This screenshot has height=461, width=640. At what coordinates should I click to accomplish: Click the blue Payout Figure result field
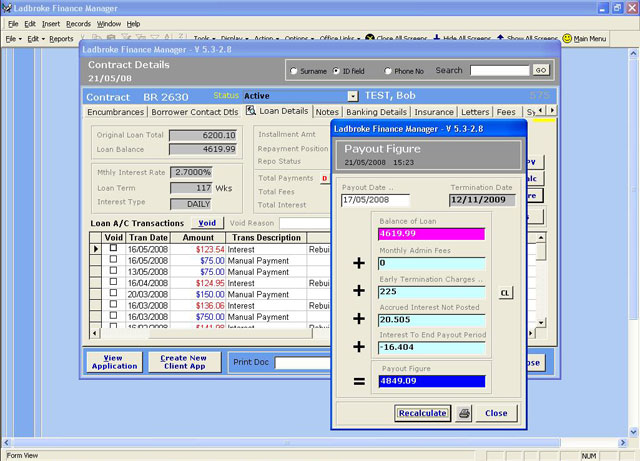pyautogui.click(x=431, y=381)
